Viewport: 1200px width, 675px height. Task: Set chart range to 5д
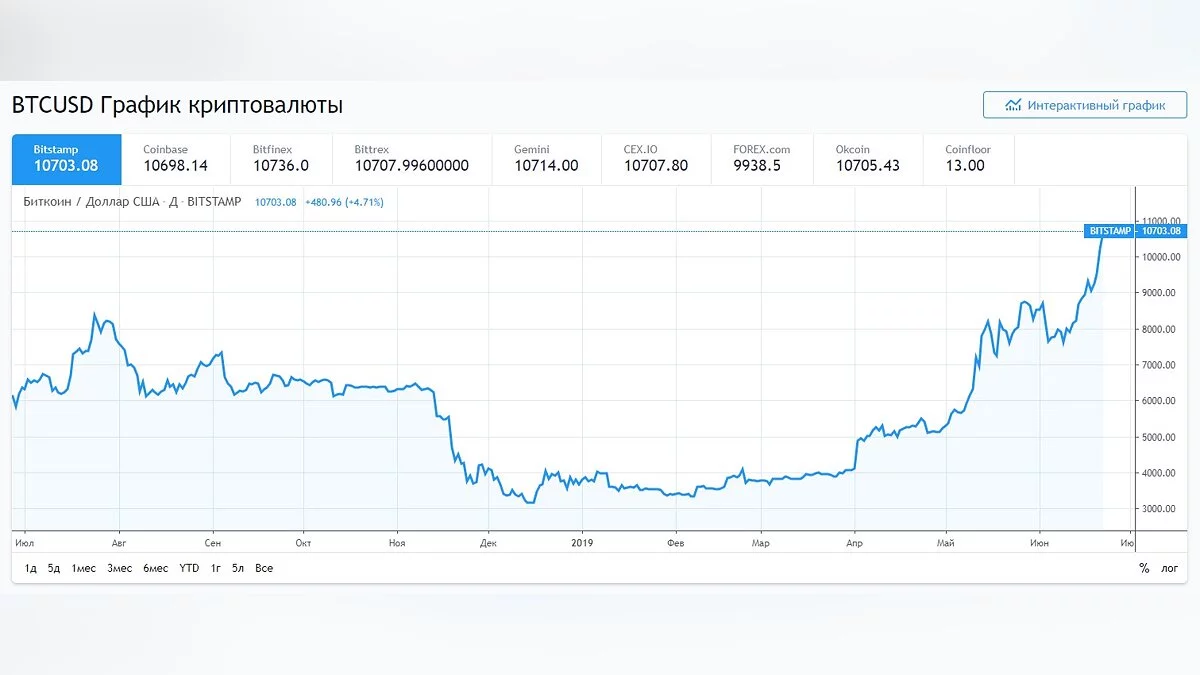[x=54, y=568]
